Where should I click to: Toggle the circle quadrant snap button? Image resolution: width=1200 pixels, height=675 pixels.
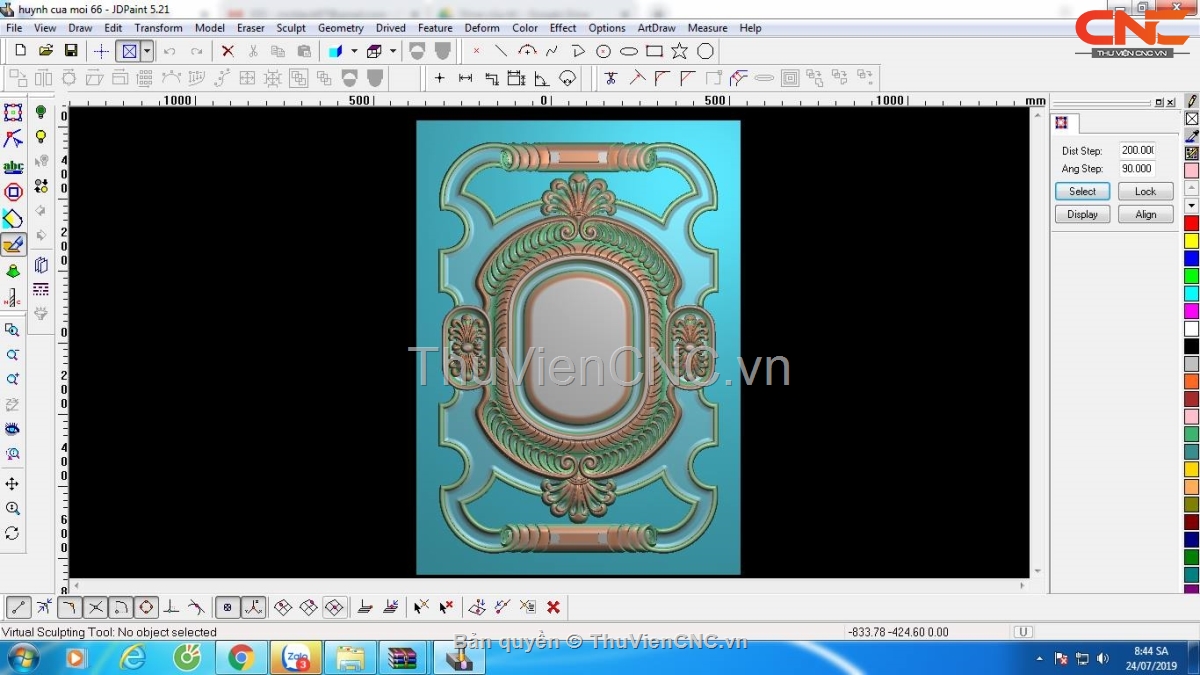(x=146, y=607)
